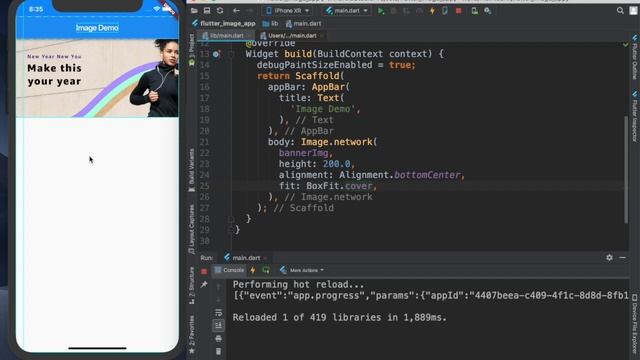640x360 pixels.
Task: Click the lib folder breadcrumb
Action: click(271, 24)
